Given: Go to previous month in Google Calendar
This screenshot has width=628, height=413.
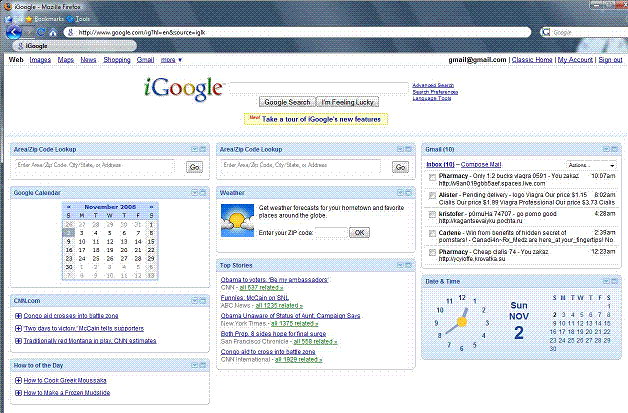Looking at the screenshot, I should pyautogui.click(x=68, y=207).
